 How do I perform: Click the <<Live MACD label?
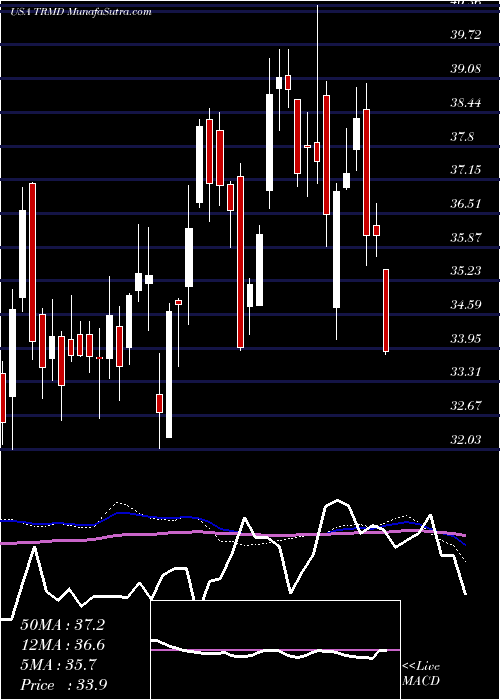pos(421,674)
